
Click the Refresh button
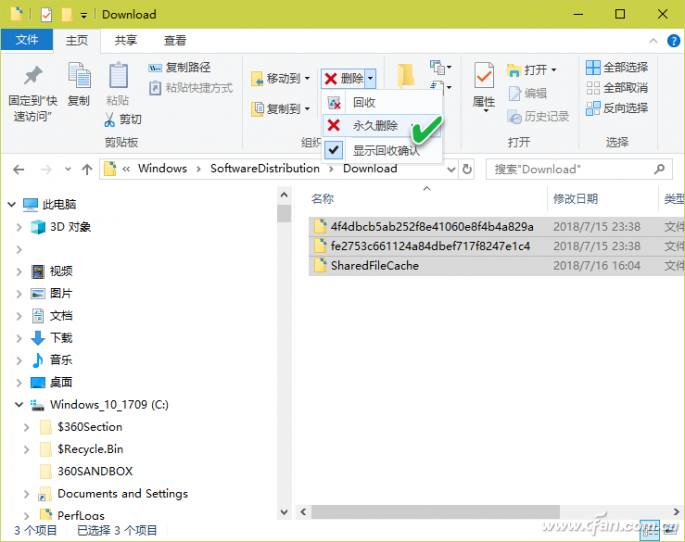pos(467,169)
